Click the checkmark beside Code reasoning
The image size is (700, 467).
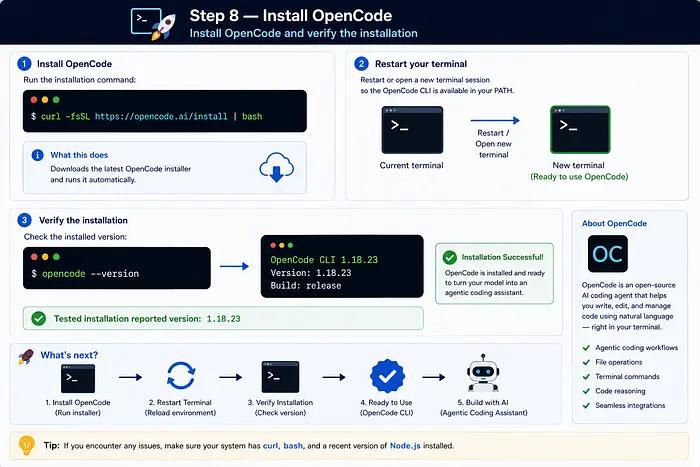tap(586, 391)
